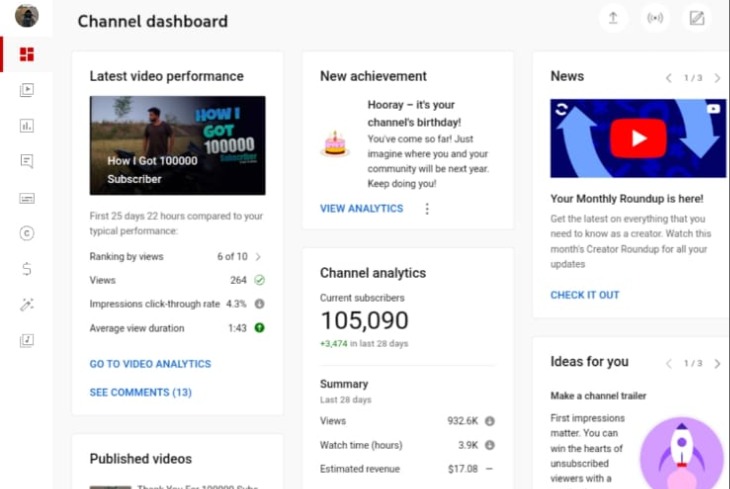Click the Average view duration 1:43 value
The height and width of the screenshot is (489, 730).
pos(237,328)
